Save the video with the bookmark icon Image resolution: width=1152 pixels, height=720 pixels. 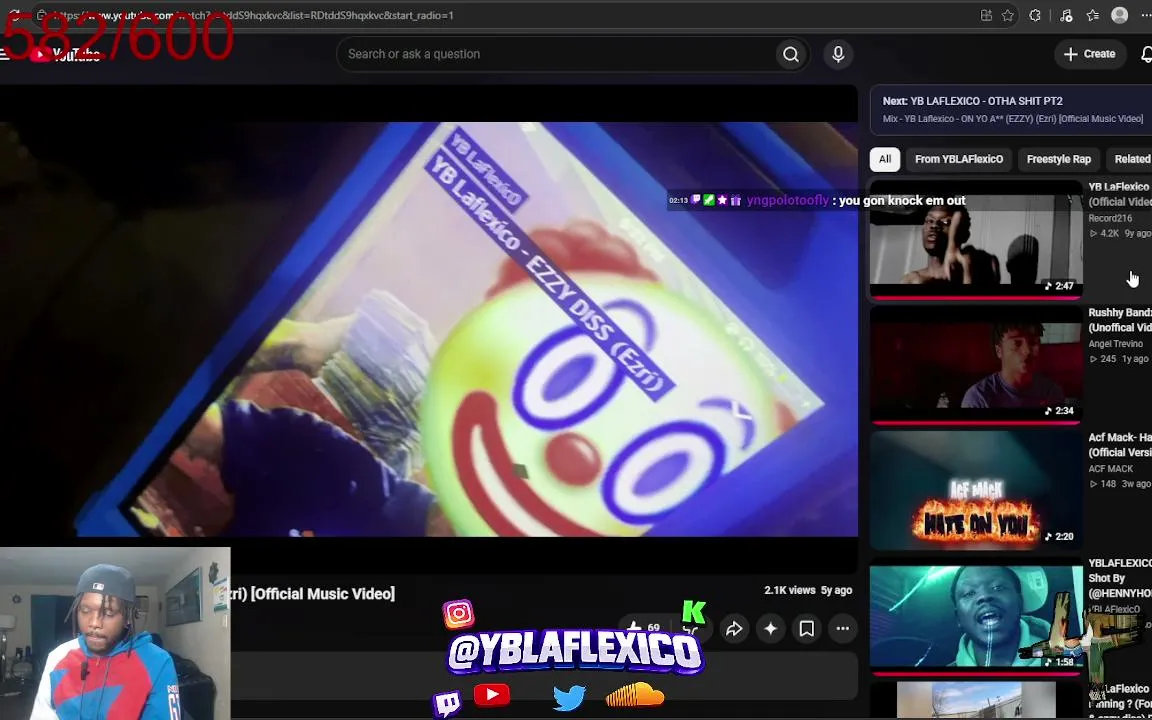point(806,629)
